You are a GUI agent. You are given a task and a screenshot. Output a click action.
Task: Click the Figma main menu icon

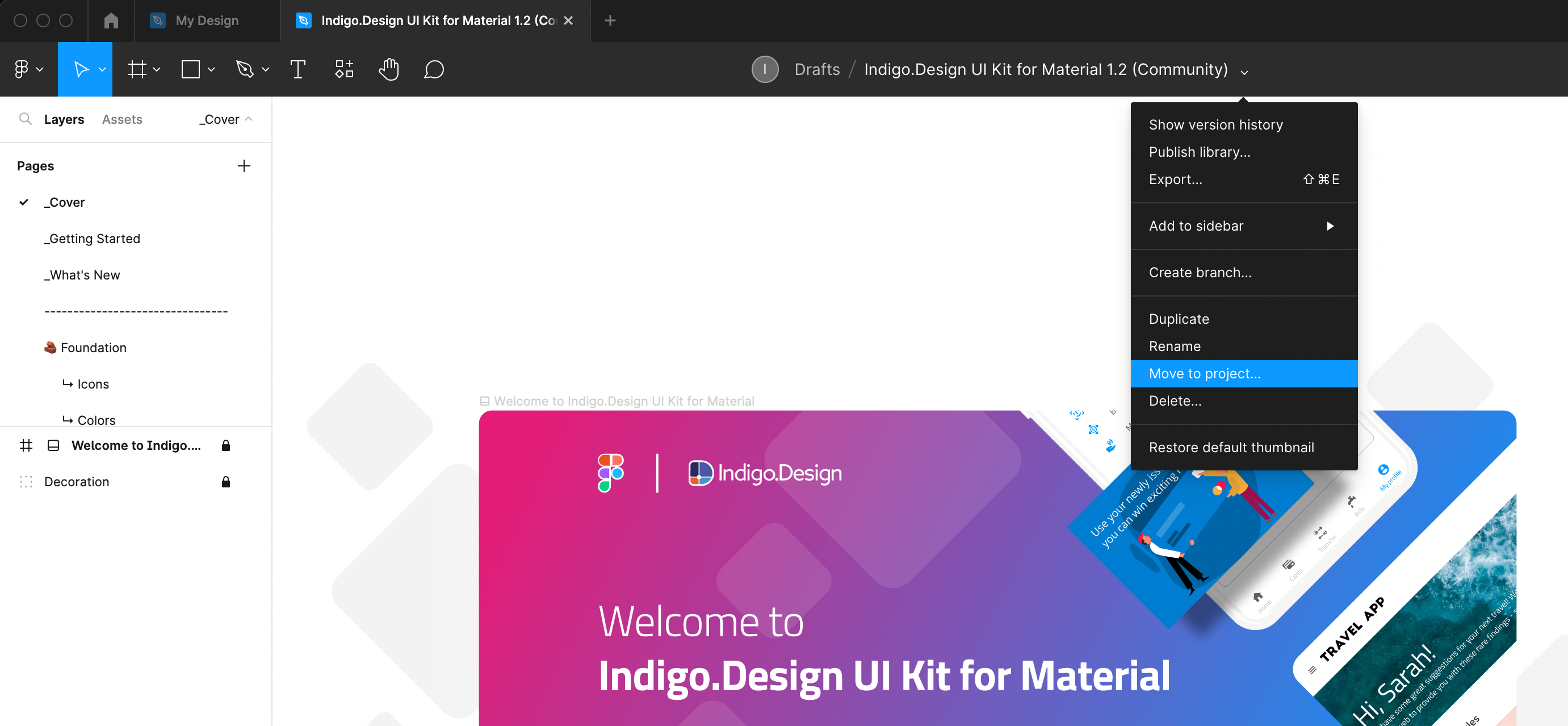pyautogui.click(x=22, y=69)
